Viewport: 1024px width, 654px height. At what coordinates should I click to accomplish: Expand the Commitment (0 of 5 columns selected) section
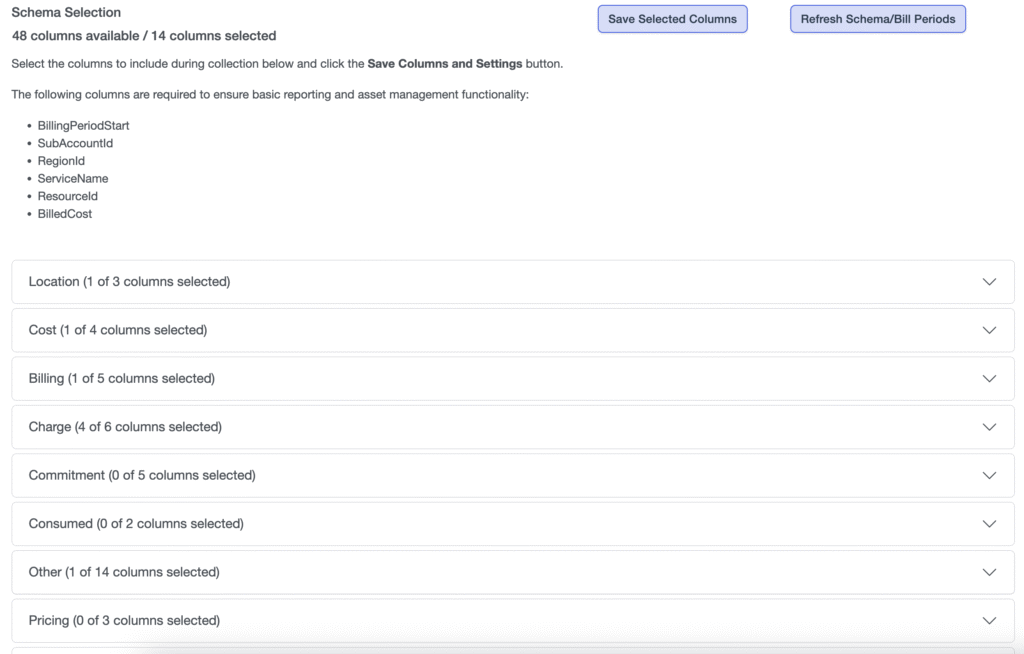(x=142, y=476)
